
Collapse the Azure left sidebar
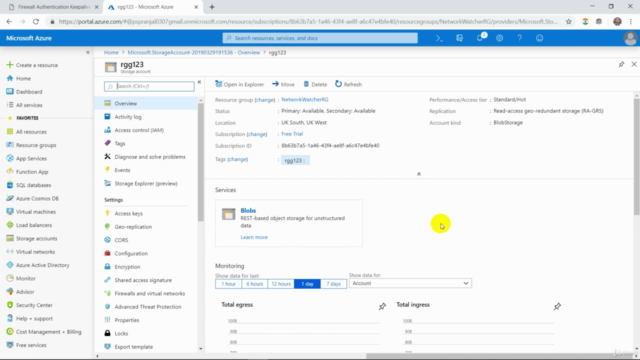(x=88, y=52)
